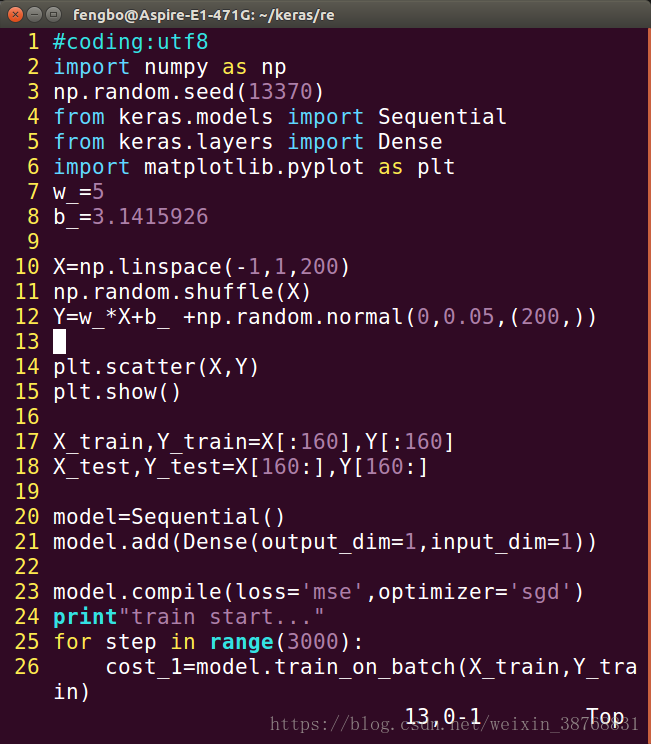Maximize the terminal window

pos(53,15)
